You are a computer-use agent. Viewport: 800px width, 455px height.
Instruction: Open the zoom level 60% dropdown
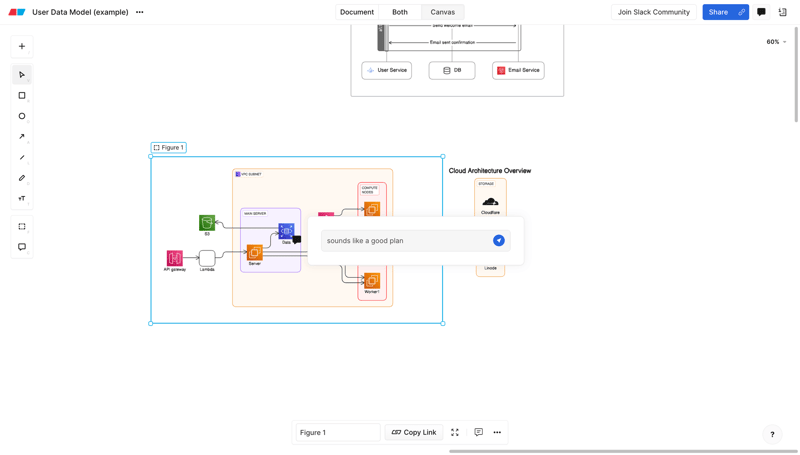776,42
